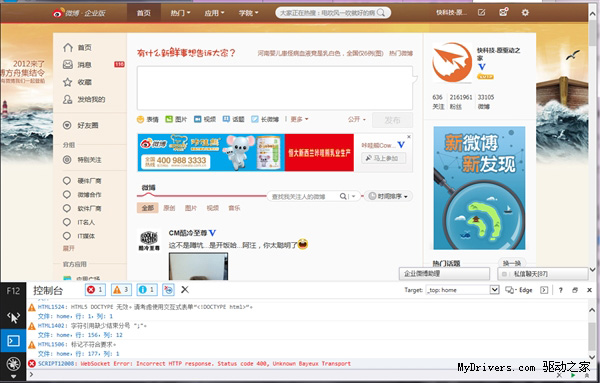600x383 pixels.
Task: Open 长微博 long post tool
Action: pyautogui.click(x=265, y=119)
